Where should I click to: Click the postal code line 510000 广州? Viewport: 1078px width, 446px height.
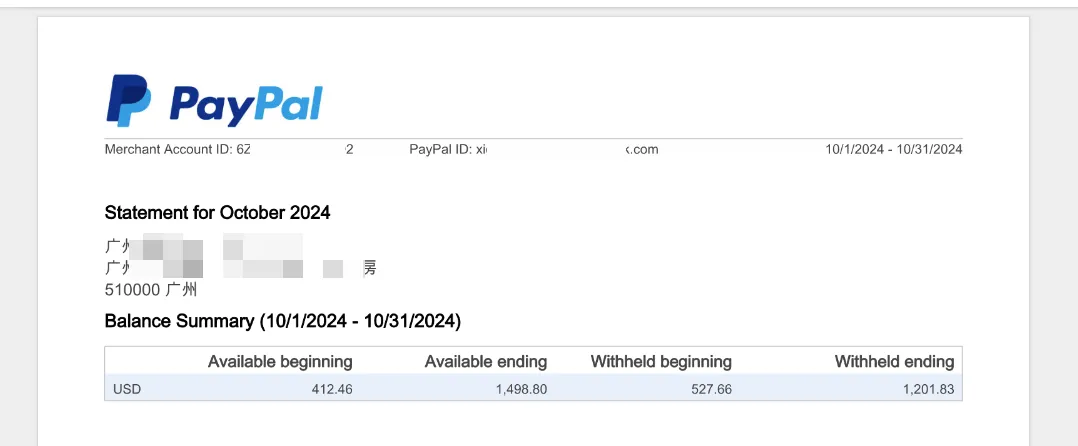click(x=151, y=290)
